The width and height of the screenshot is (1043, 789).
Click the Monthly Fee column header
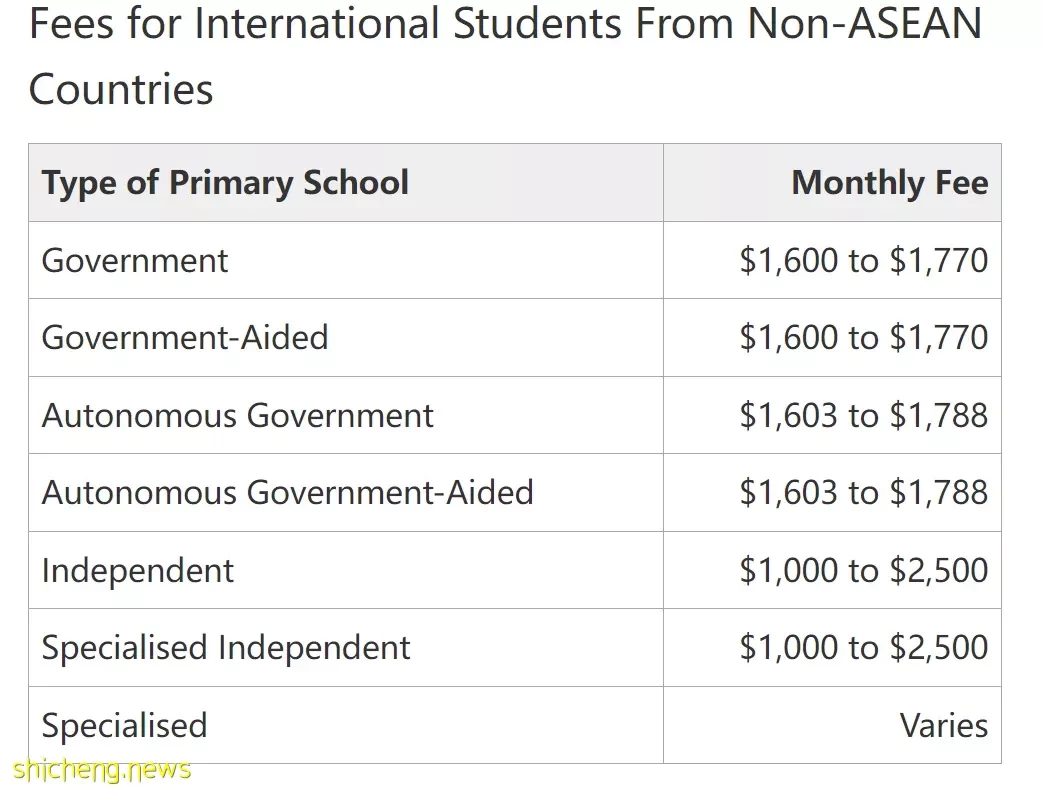[x=889, y=183]
